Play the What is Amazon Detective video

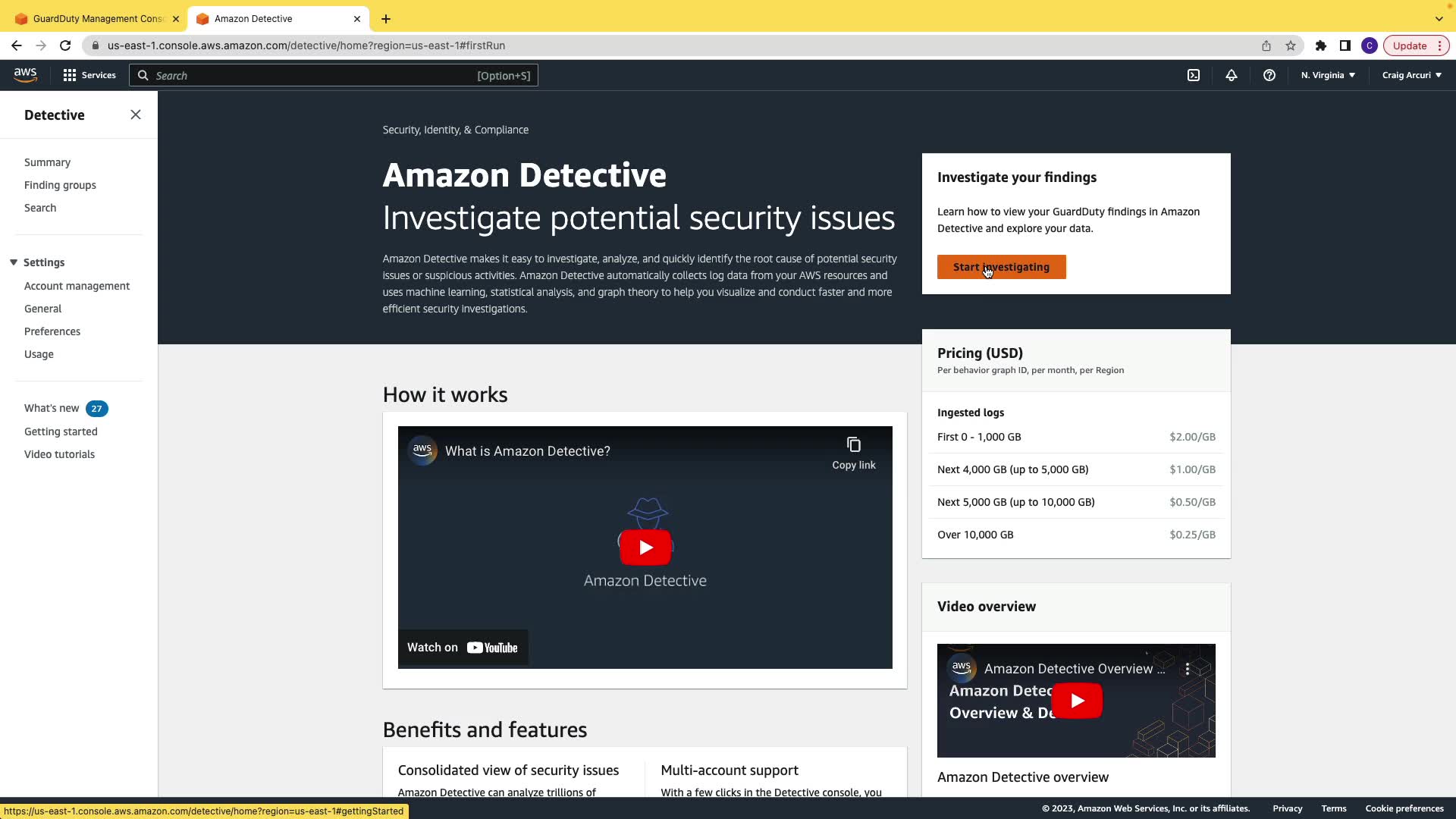pos(645,548)
